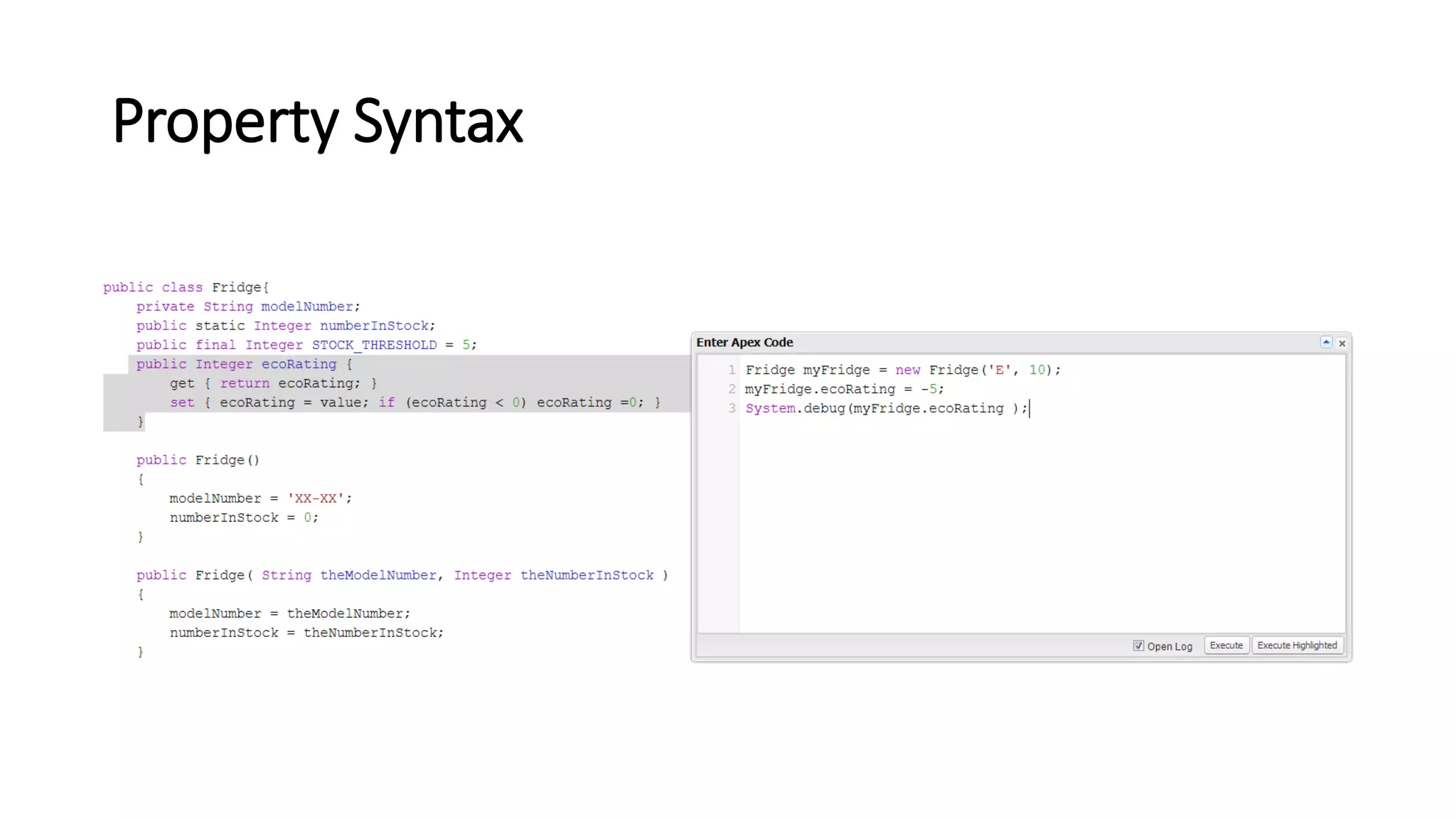Click the numberInStock = 0 line

(244, 518)
